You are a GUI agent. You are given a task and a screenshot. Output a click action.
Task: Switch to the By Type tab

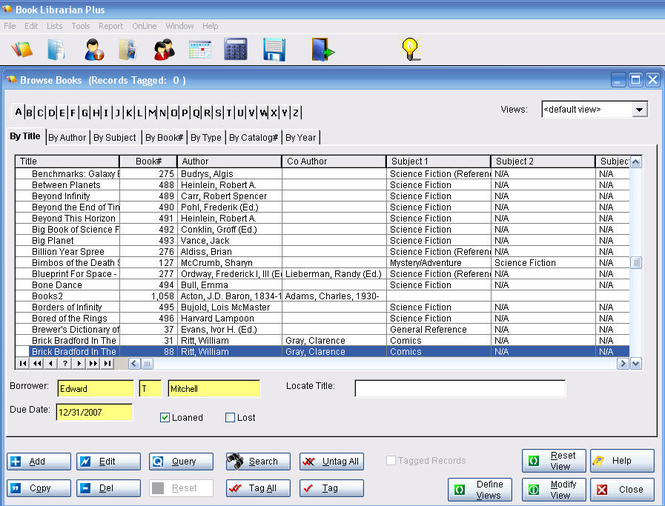point(206,137)
